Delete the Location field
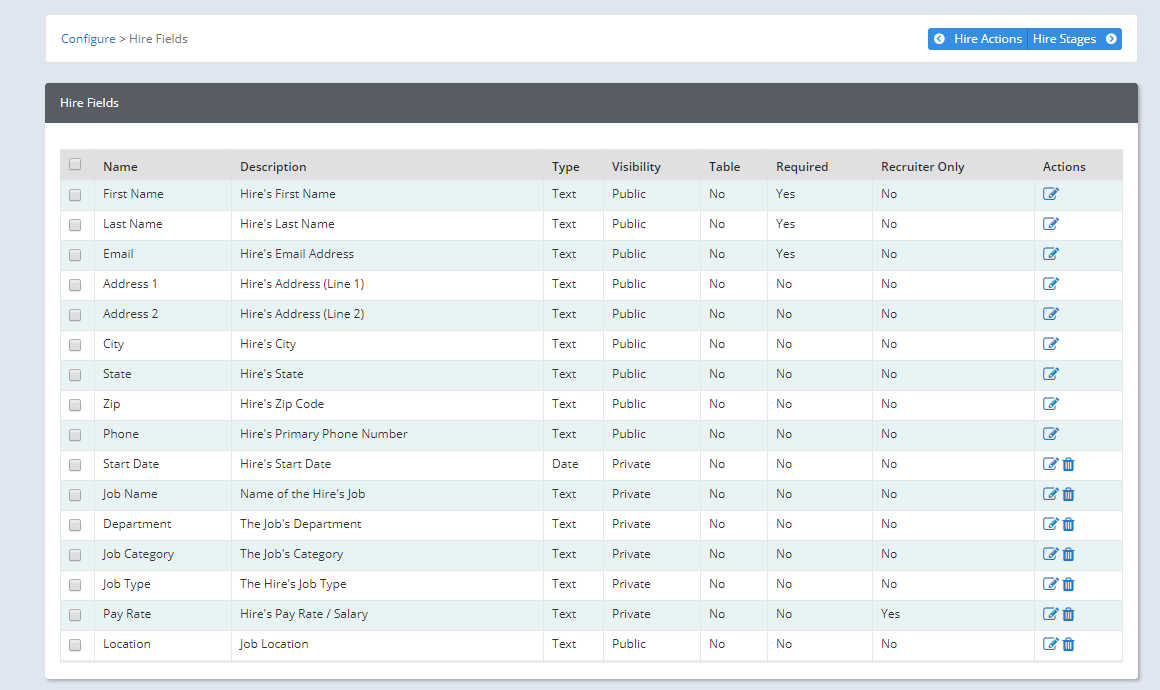This screenshot has height=690, width=1160. click(1068, 644)
